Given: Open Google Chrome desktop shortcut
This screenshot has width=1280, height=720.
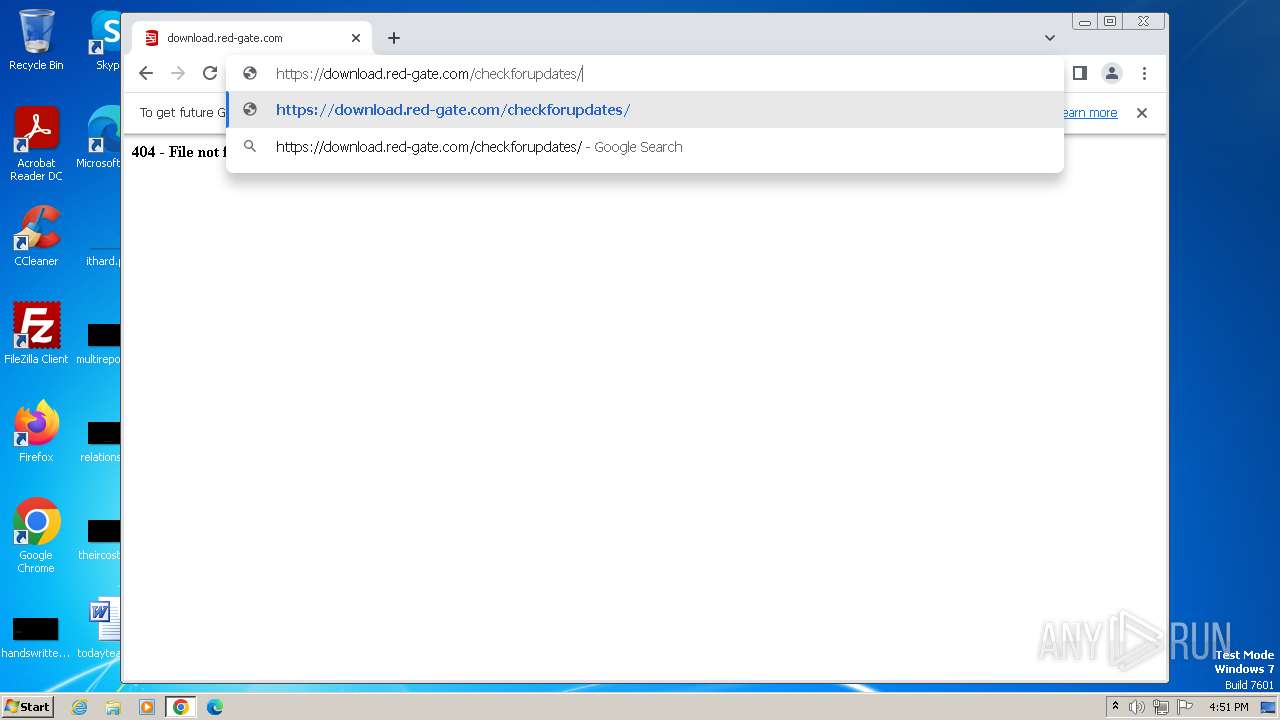Looking at the screenshot, I should pyautogui.click(x=36, y=536).
